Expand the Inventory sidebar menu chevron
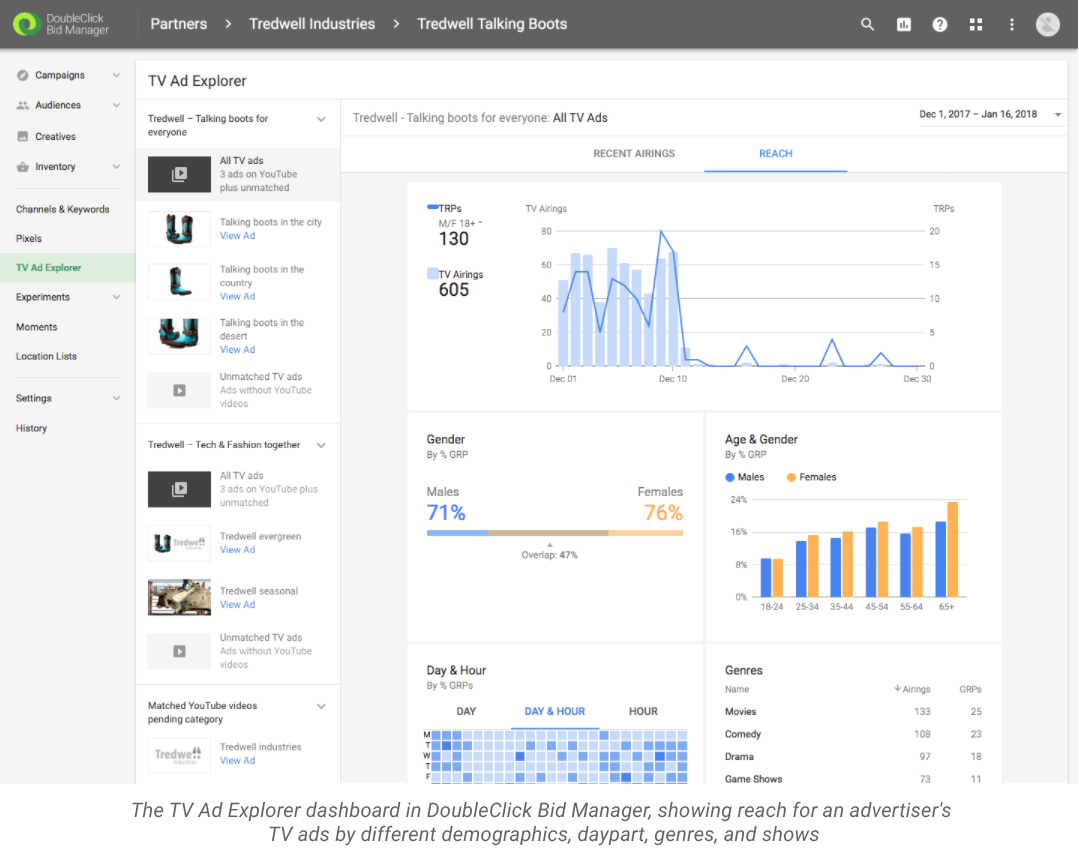 point(116,166)
